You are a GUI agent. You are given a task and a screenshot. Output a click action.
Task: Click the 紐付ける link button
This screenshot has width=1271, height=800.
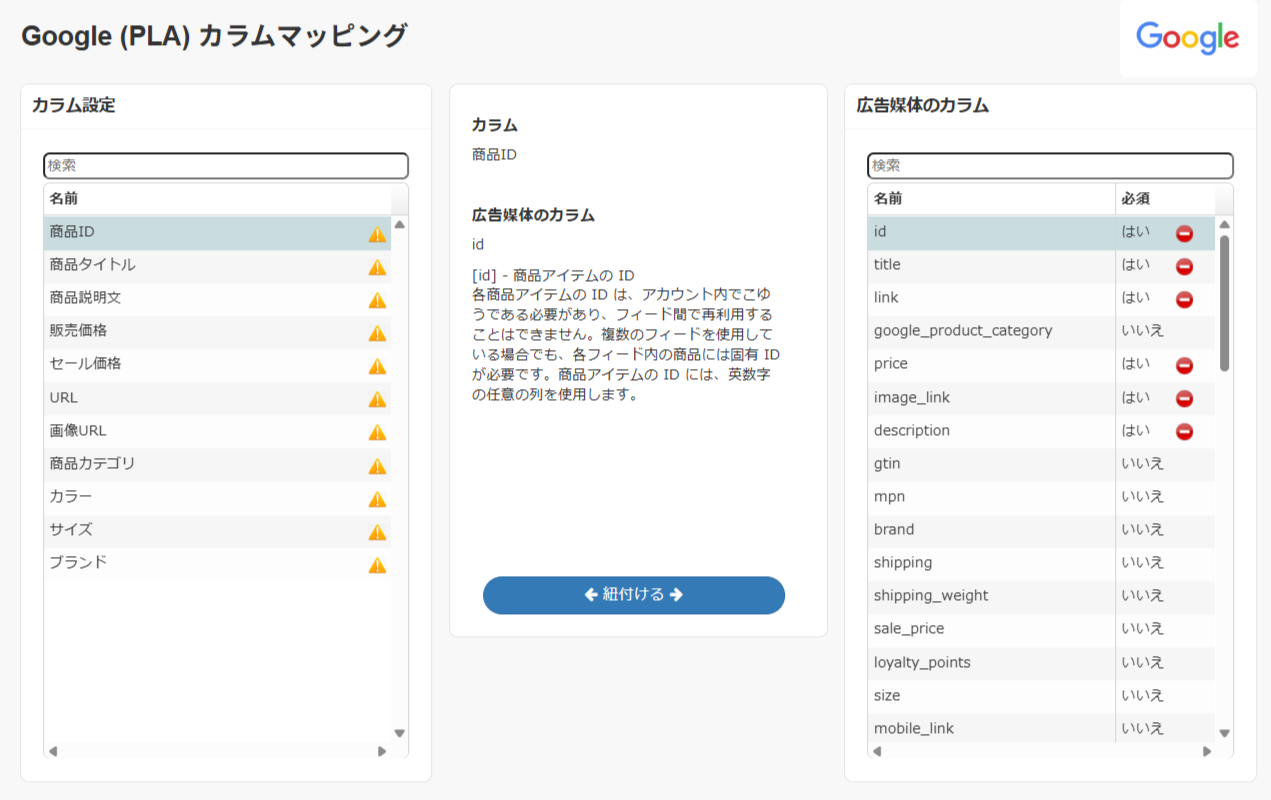(x=634, y=595)
